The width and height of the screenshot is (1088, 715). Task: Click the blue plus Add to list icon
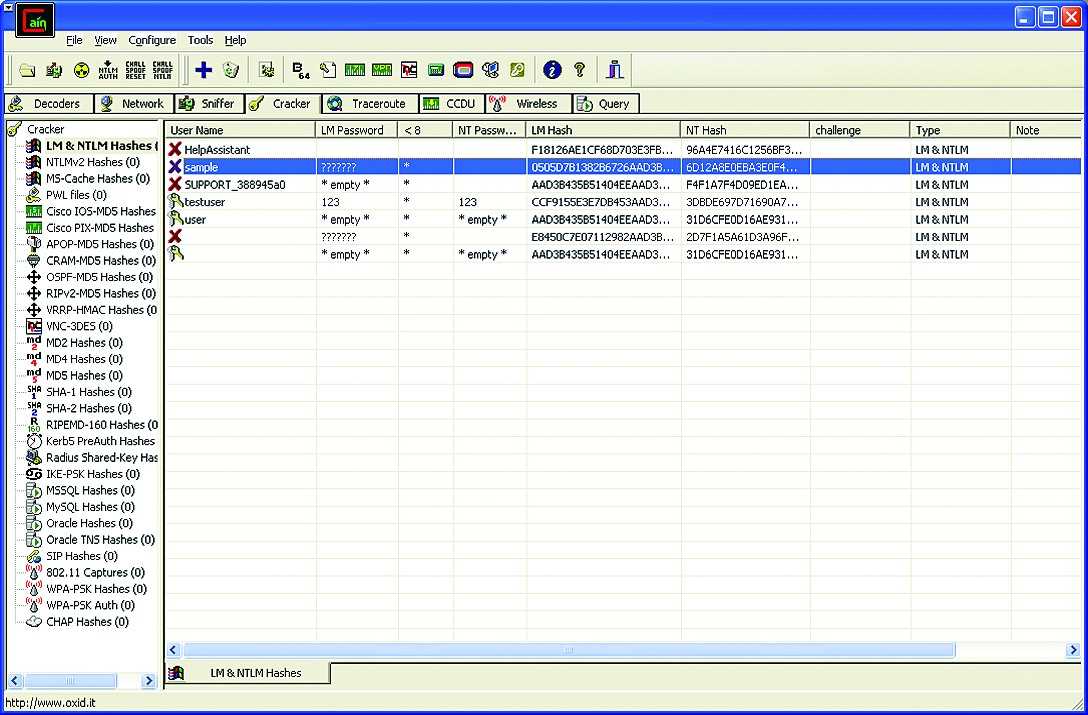coord(203,70)
